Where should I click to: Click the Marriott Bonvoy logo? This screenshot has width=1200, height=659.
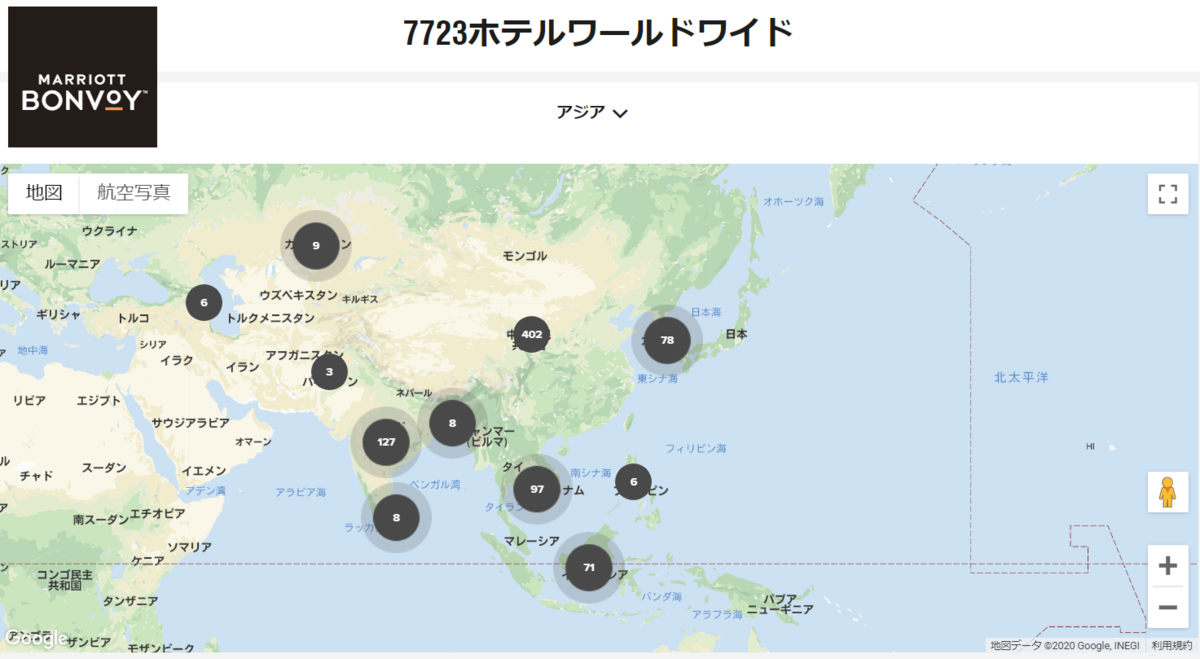click(x=83, y=77)
